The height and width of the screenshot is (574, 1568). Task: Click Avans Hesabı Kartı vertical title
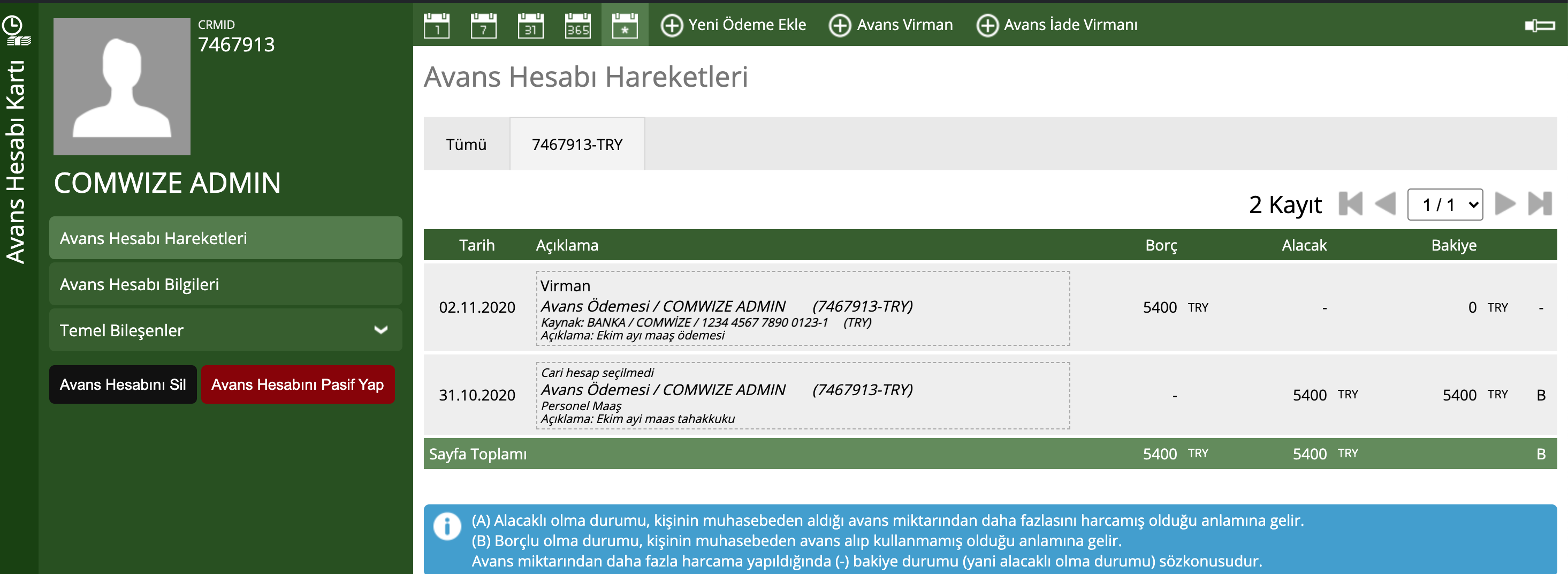click(16, 162)
